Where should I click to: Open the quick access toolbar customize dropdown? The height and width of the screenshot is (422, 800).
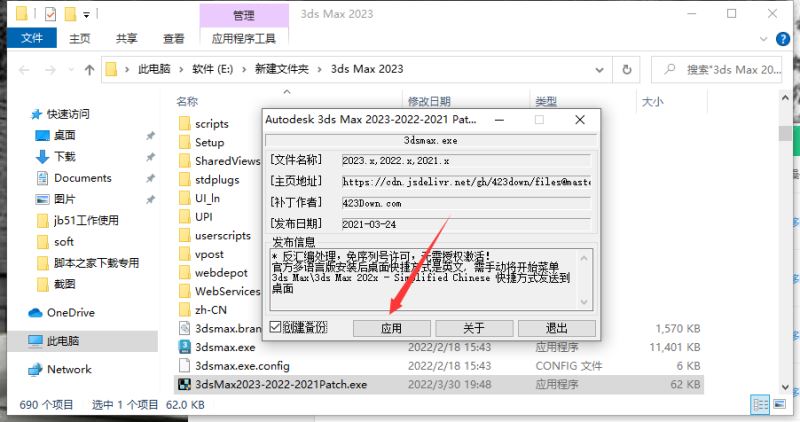(x=86, y=15)
